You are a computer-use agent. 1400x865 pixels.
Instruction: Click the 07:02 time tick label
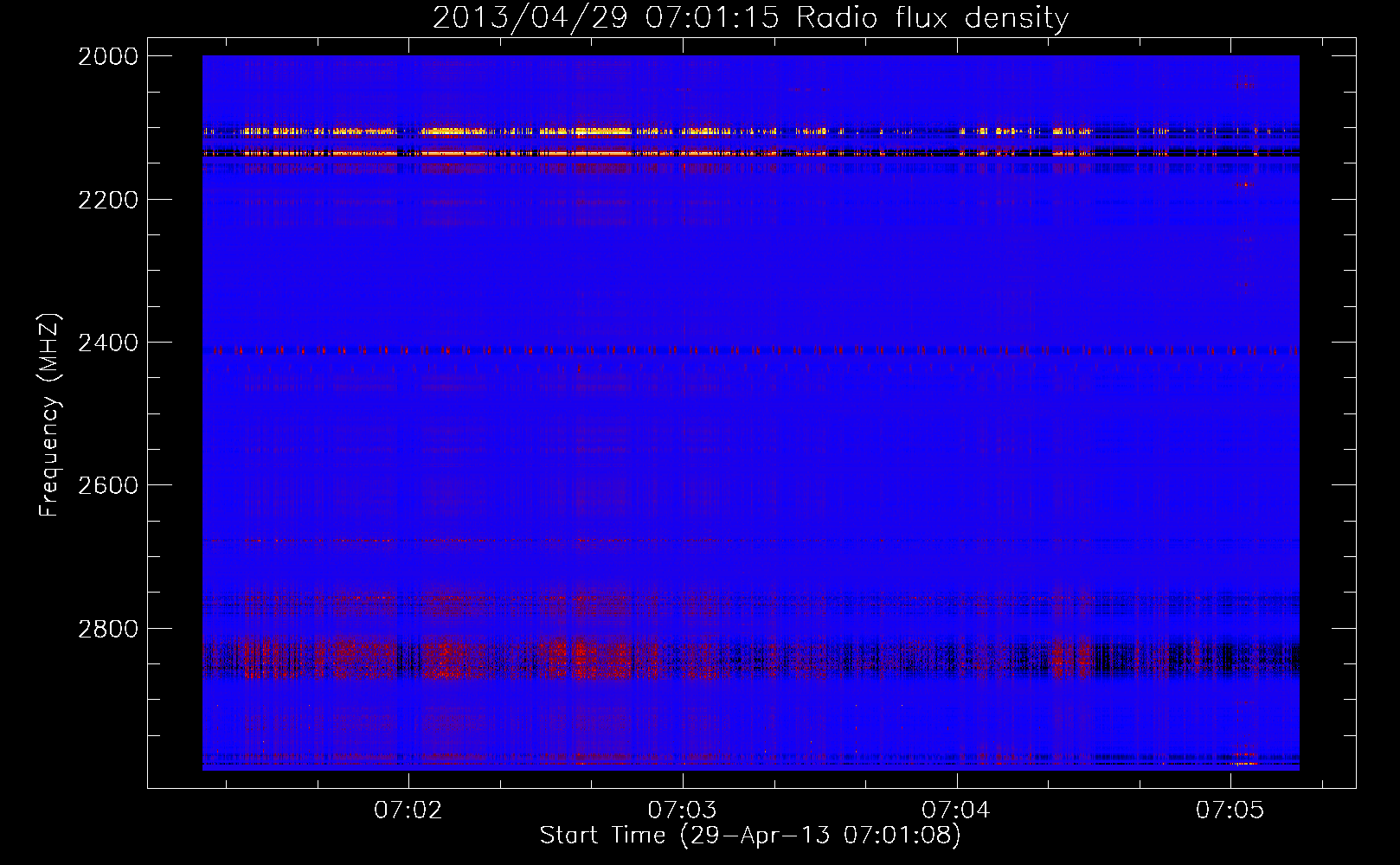408,810
